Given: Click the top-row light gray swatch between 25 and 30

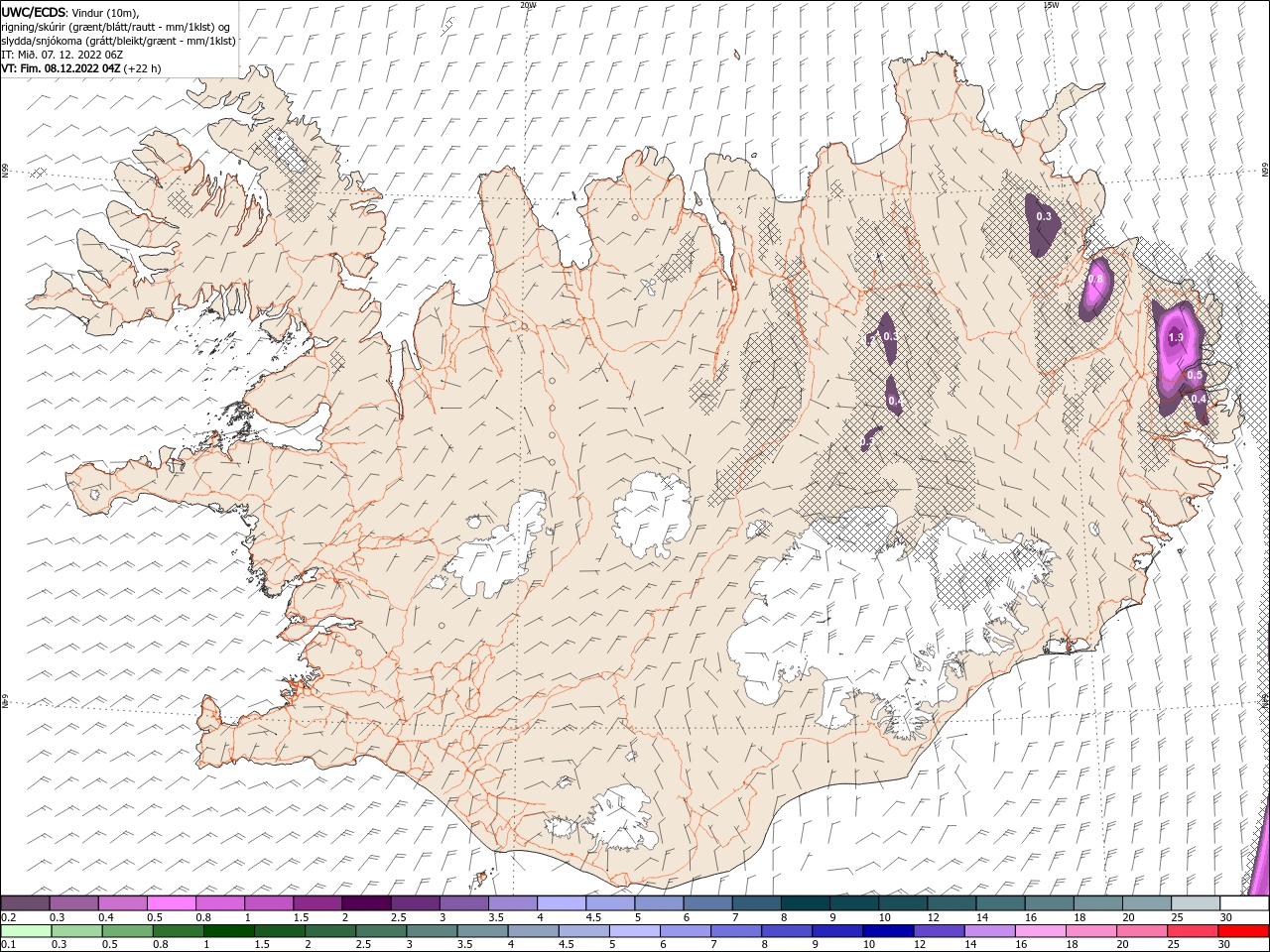Looking at the screenshot, I should pyautogui.click(x=1196, y=903).
